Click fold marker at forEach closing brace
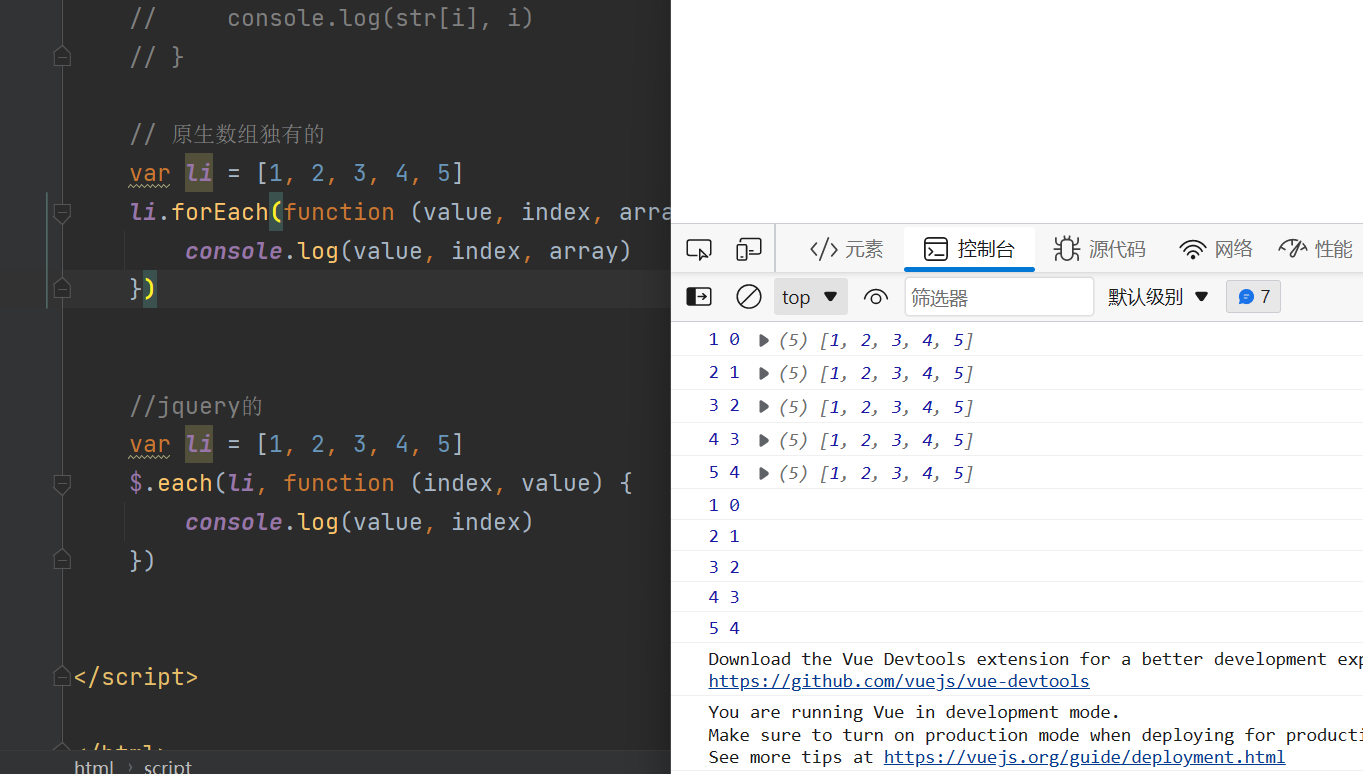Image resolution: width=1363 pixels, height=774 pixels. [62, 289]
